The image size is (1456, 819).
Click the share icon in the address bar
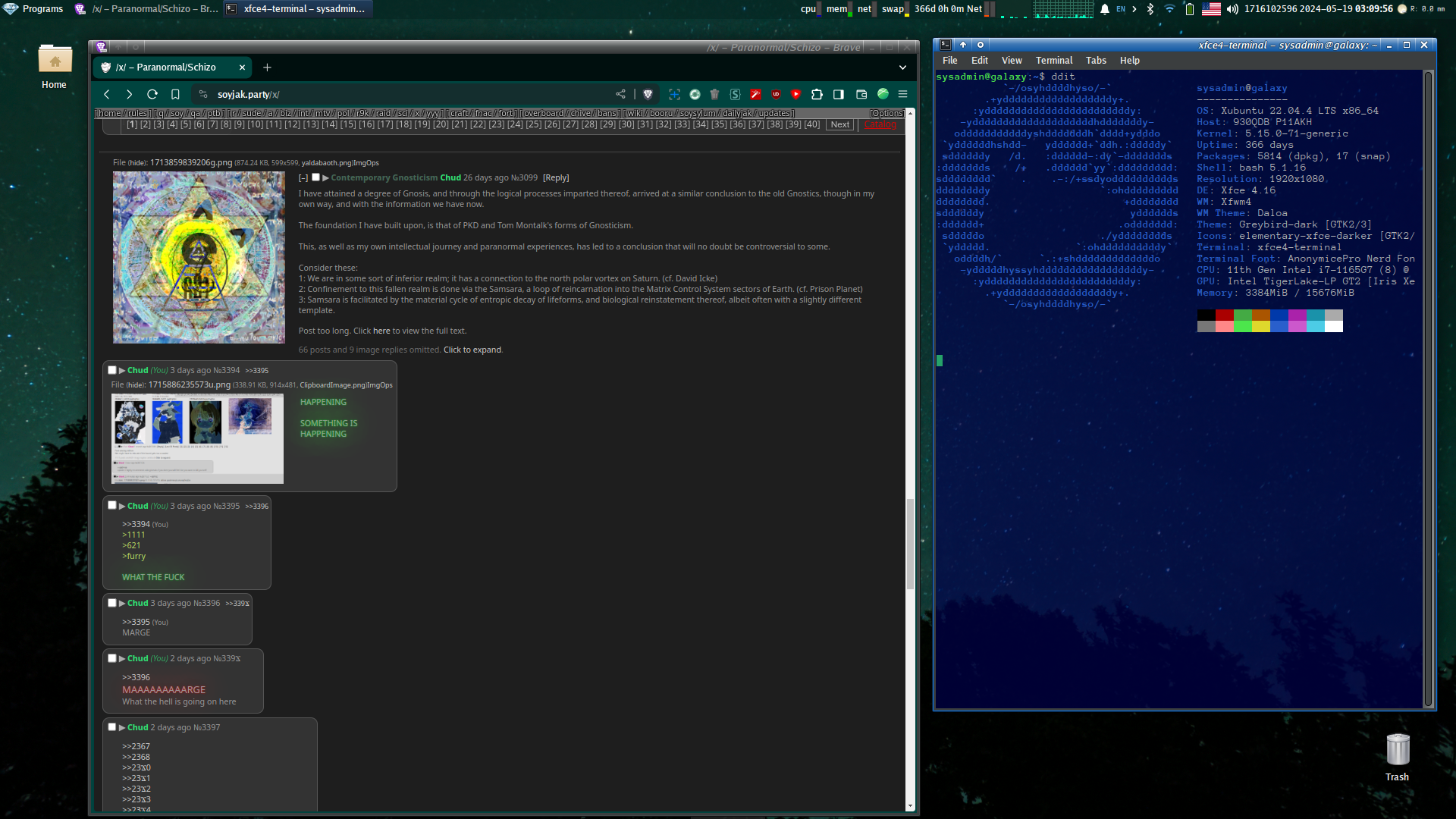pyautogui.click(x=621, y=94)
